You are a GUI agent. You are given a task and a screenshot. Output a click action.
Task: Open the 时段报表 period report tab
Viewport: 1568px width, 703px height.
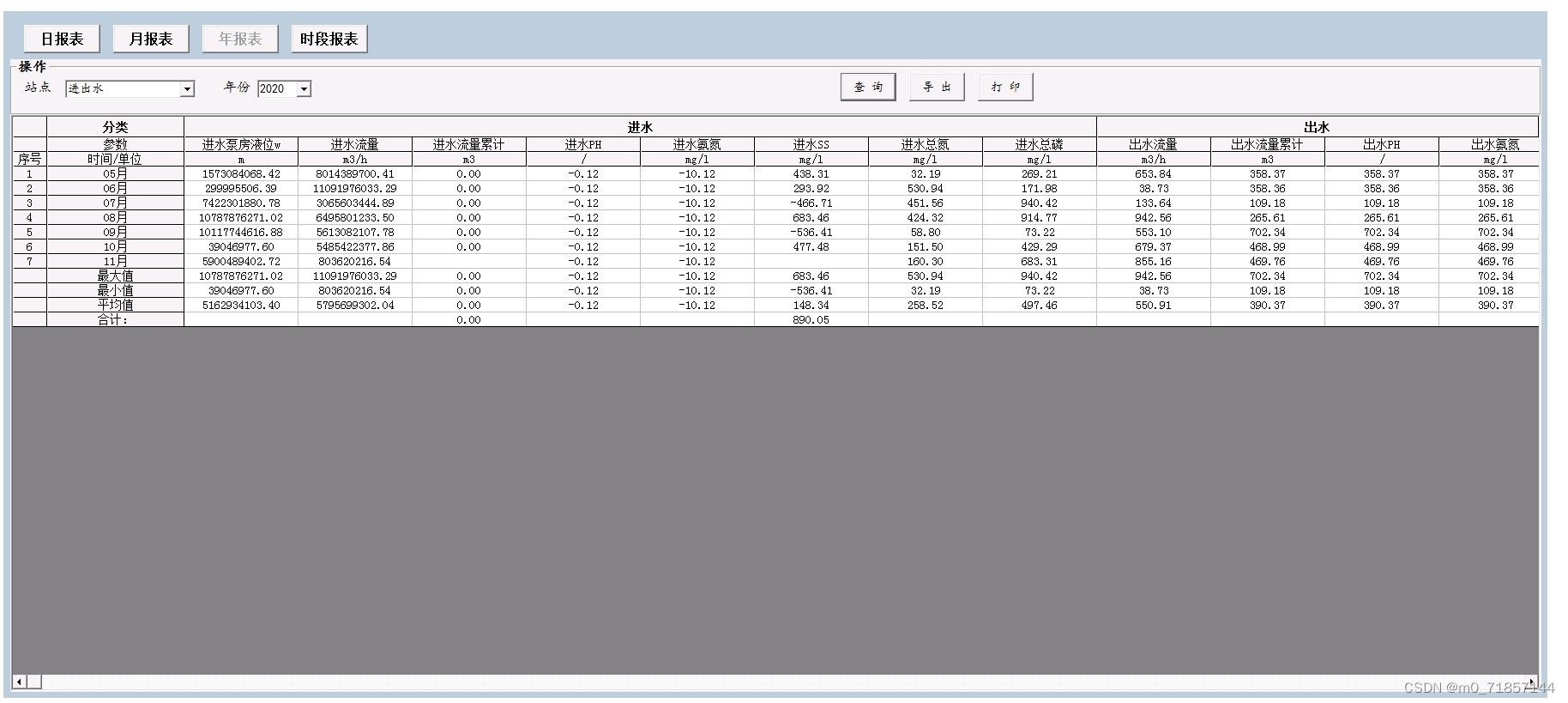329,39
